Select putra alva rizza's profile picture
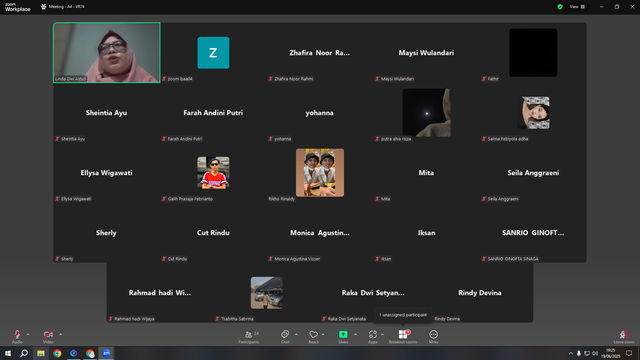The width and height of the screenshot is (640, 360). click(x=427, y=113)
